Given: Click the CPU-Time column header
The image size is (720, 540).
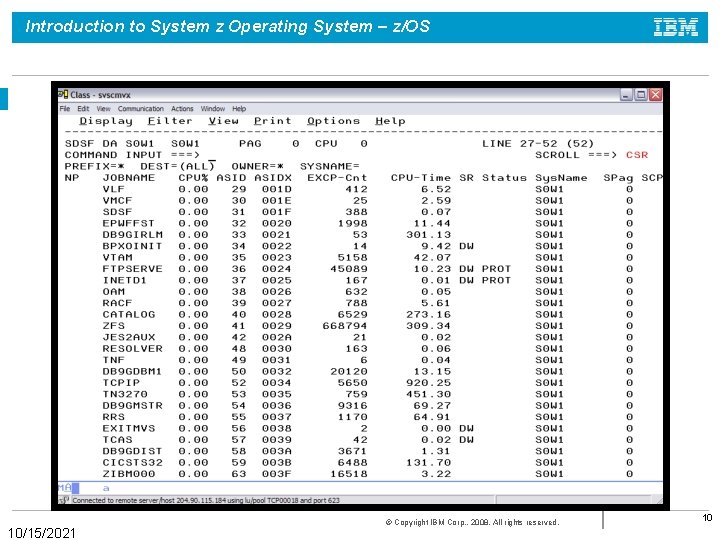Looking at the screenshot, I should click(x=421, y=178).
